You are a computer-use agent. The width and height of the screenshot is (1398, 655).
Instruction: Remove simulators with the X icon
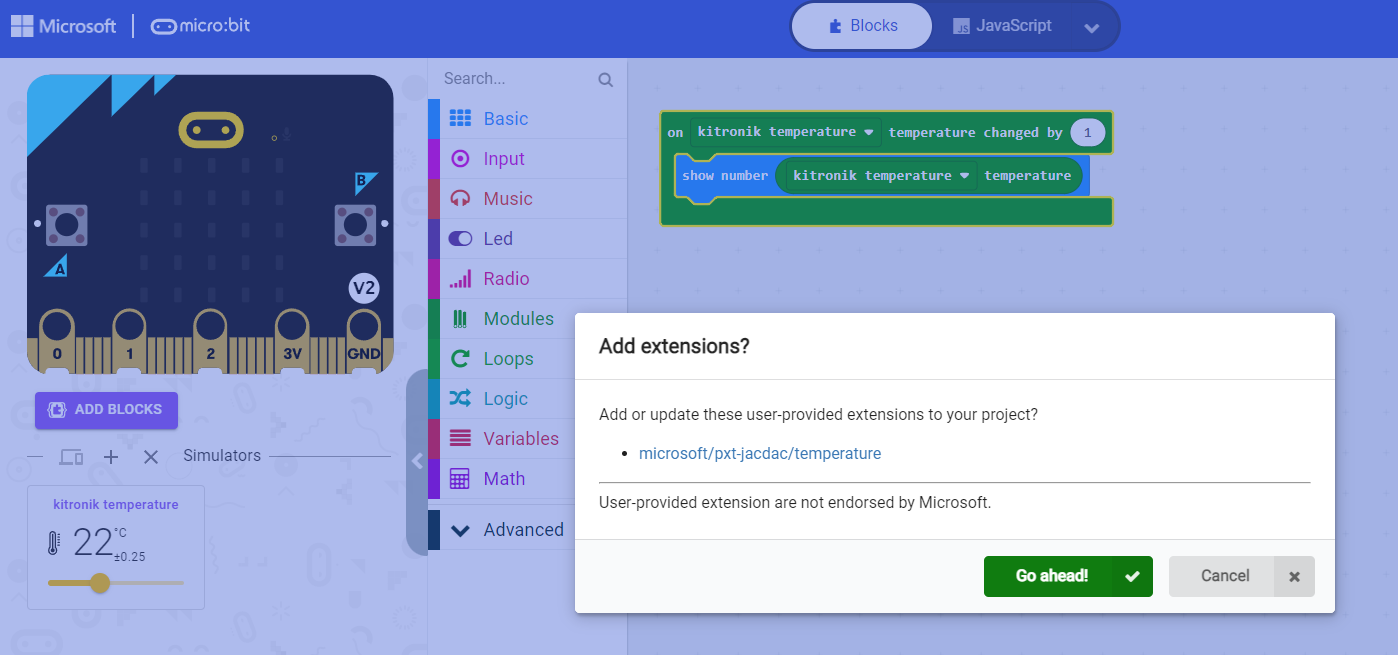pos(150,456)
